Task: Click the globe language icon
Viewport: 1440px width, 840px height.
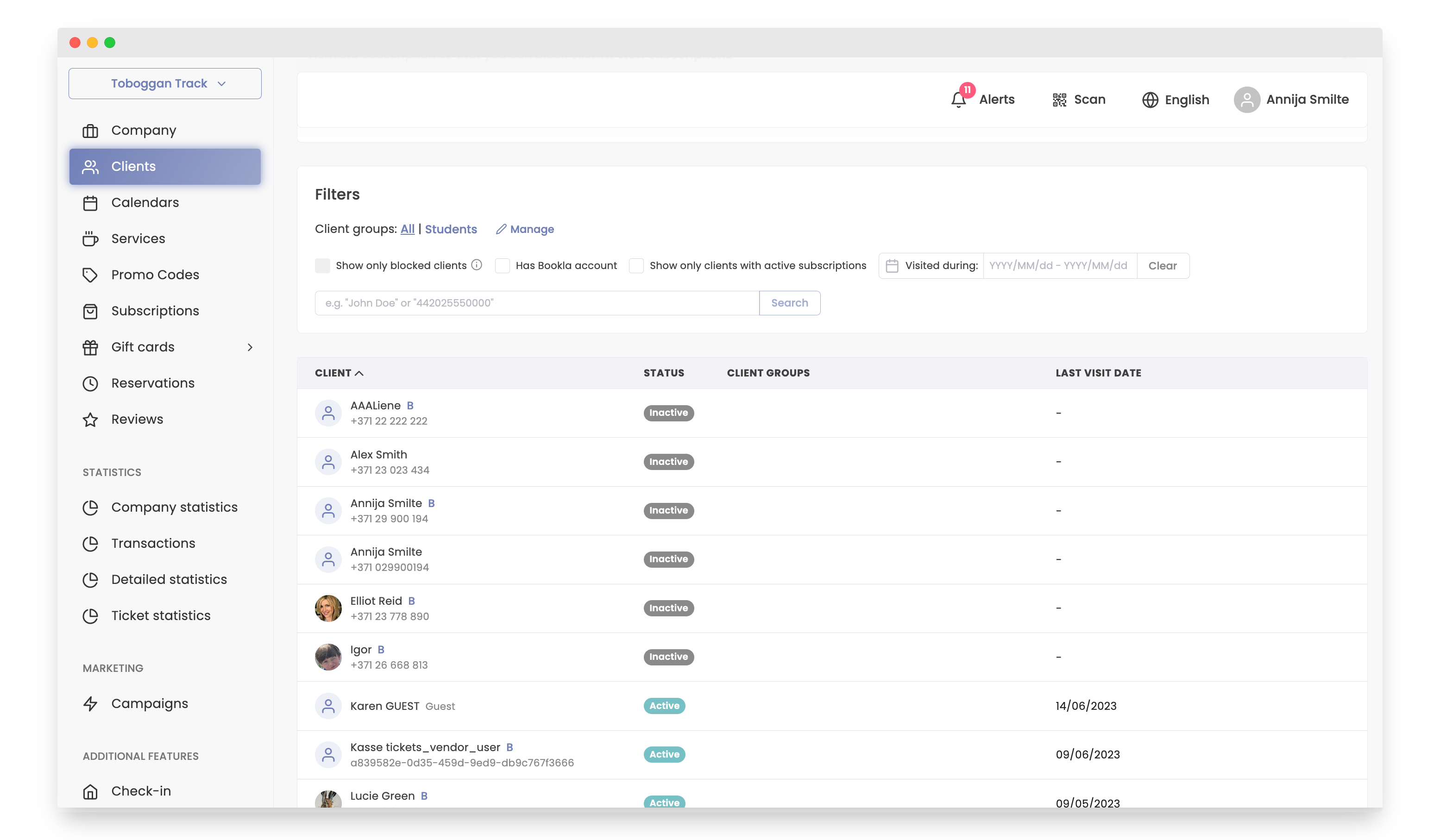Action: (x=1150, y=100)
